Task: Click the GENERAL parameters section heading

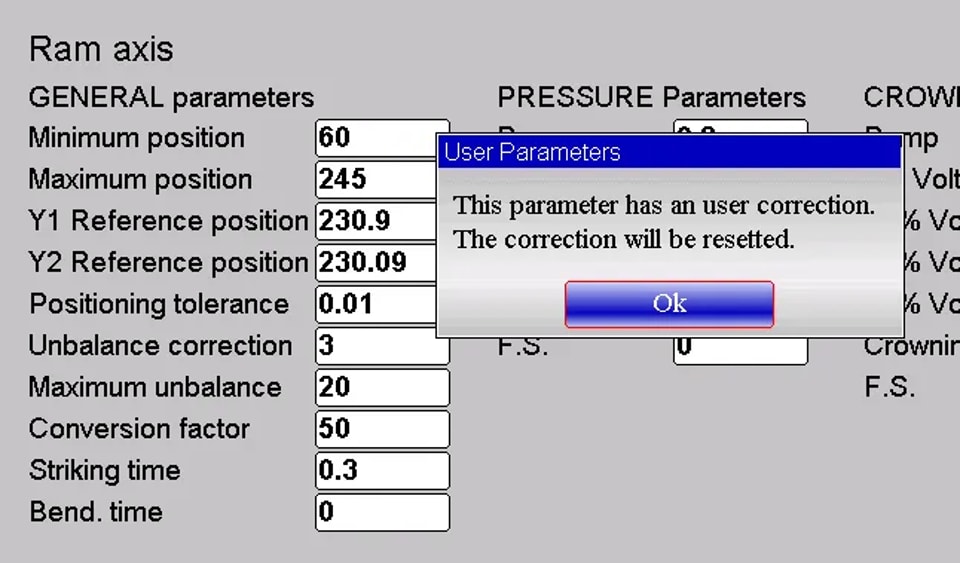Action: click(x=171, y=98)
